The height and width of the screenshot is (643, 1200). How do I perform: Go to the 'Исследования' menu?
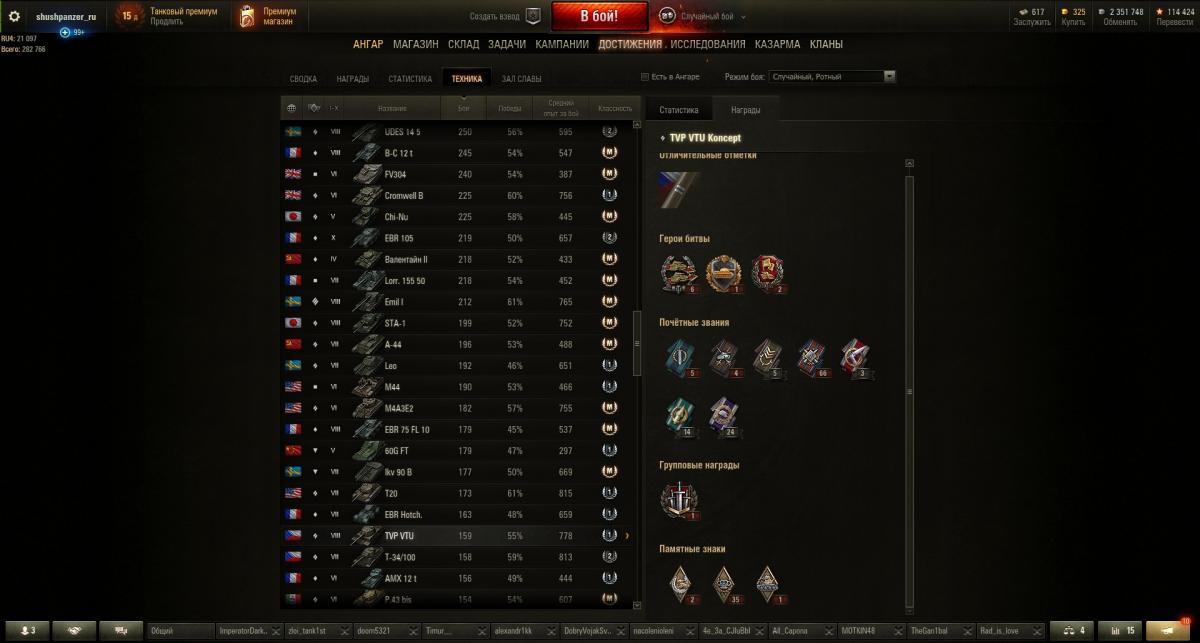708,44
